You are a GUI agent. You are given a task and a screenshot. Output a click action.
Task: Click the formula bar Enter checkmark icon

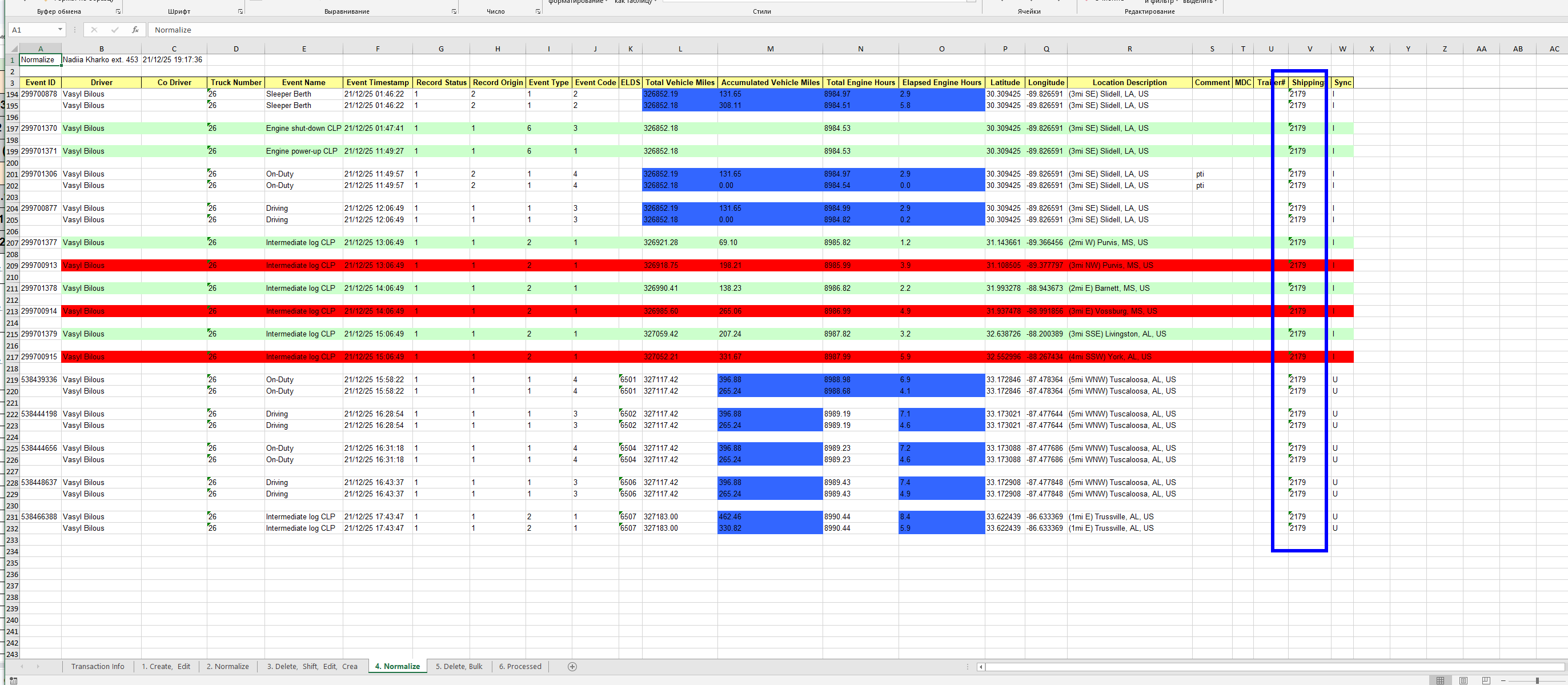[114, 30]
